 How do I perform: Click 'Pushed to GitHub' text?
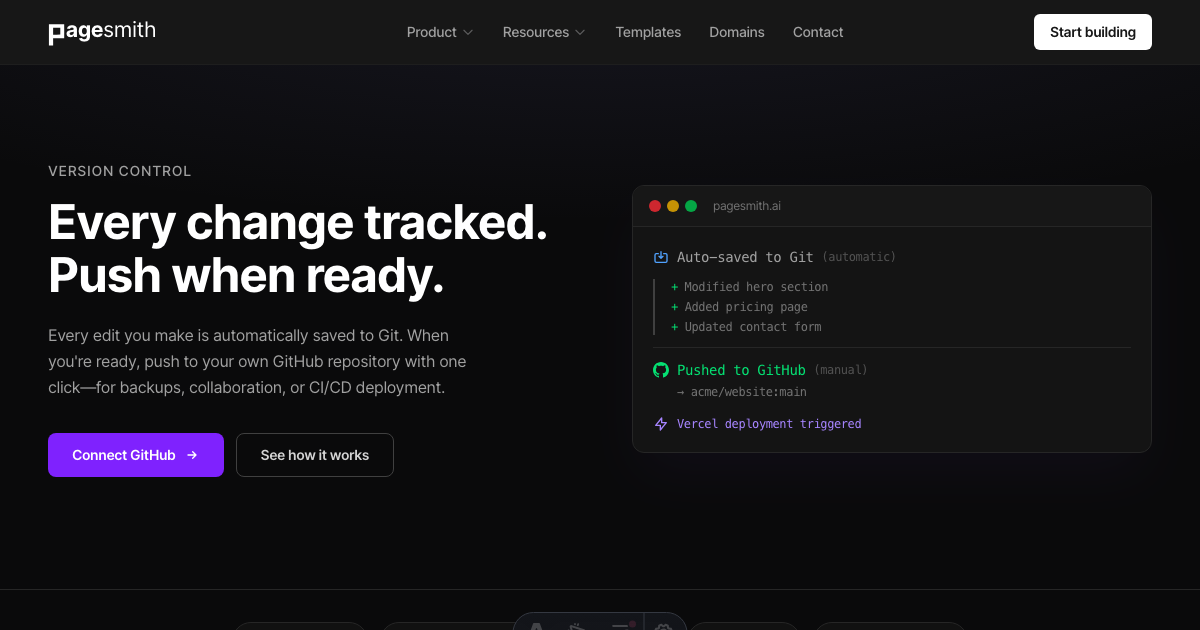click(741, 370)
